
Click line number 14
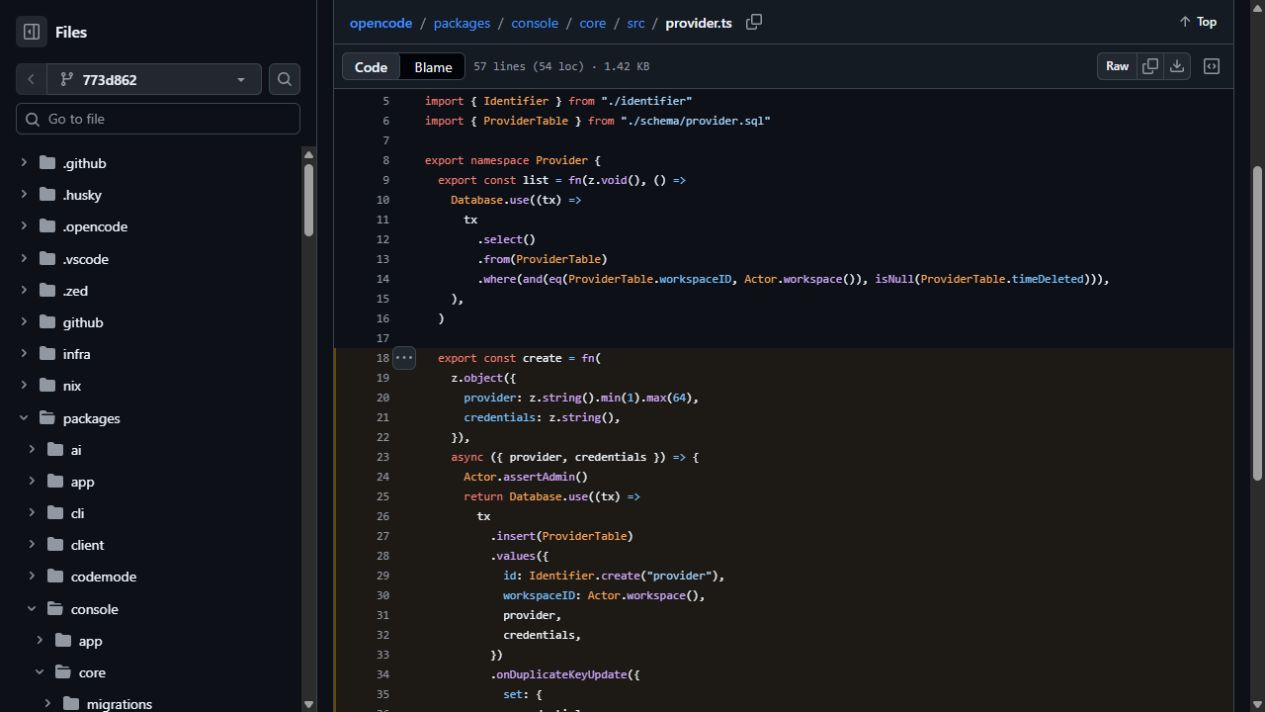pos(384,279)
